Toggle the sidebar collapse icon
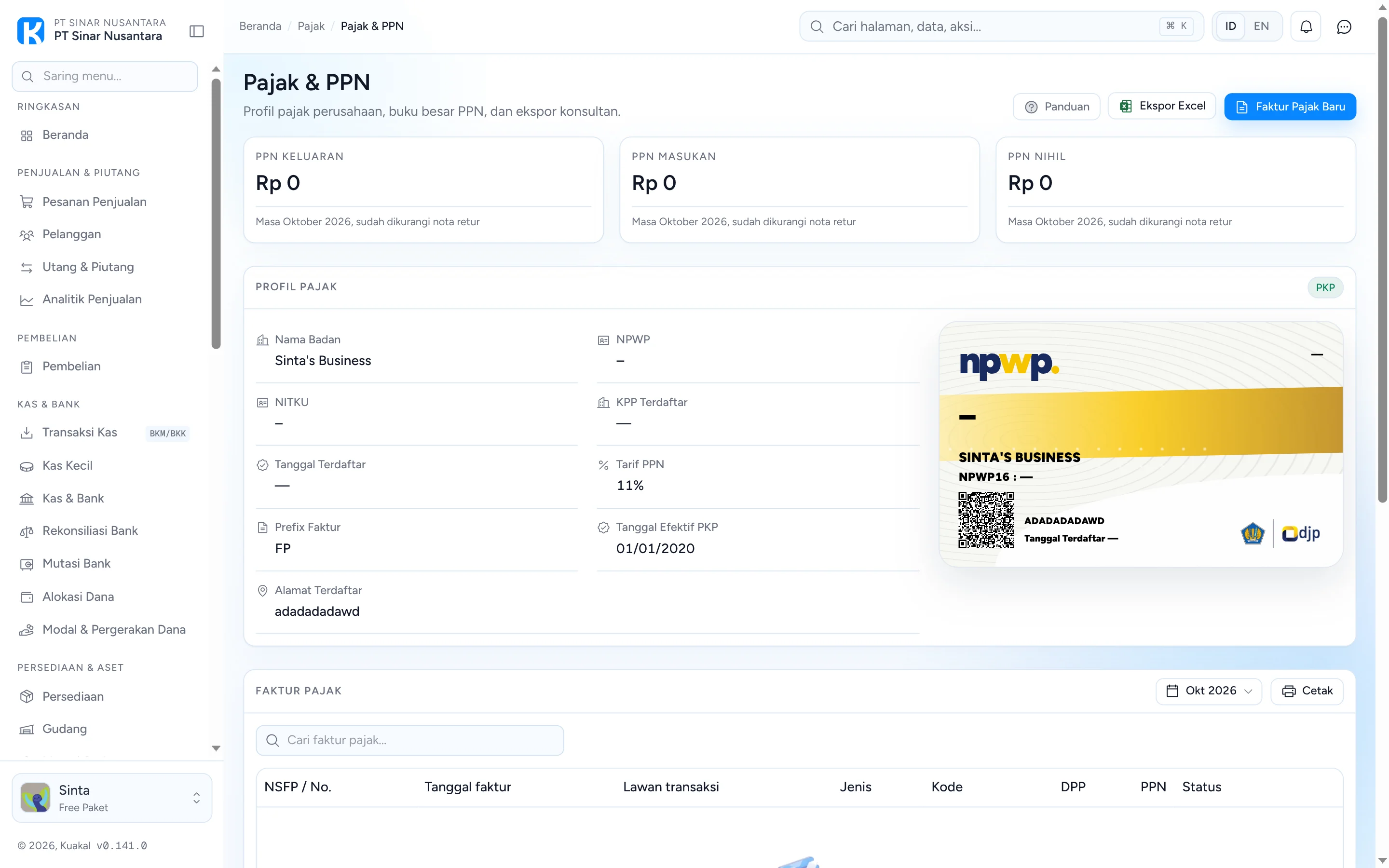 (196, 30)
